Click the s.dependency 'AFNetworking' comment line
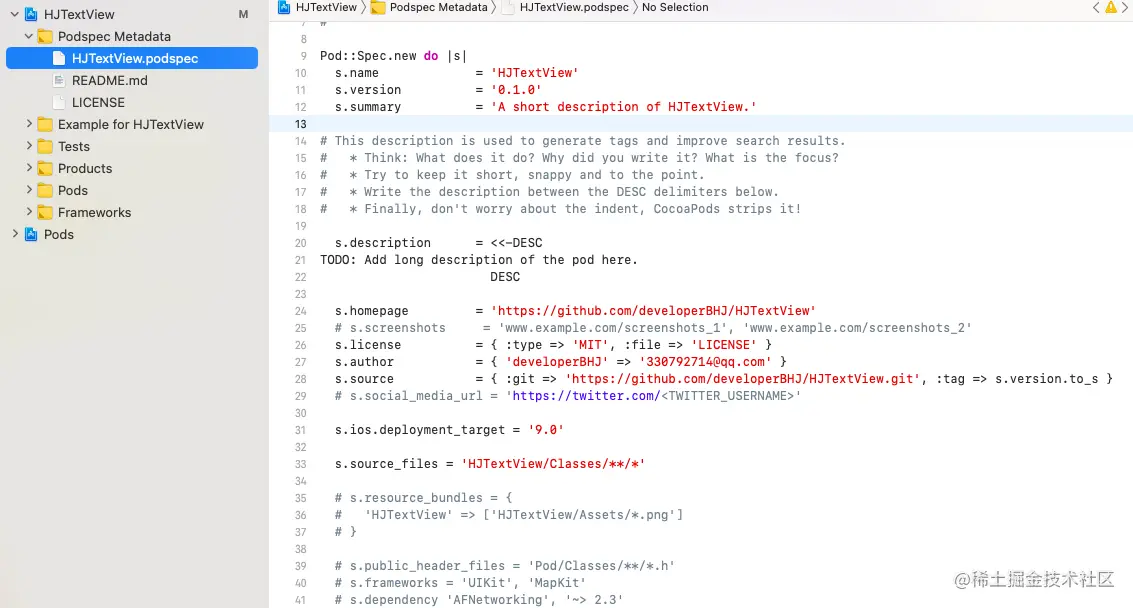This screenshot has height=608, width=1133. [x=478, y=600]
